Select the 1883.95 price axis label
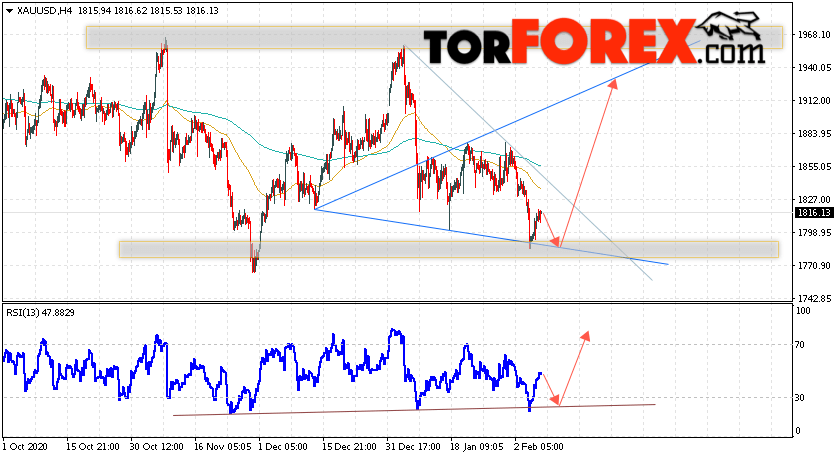 [x=814, y=134]
